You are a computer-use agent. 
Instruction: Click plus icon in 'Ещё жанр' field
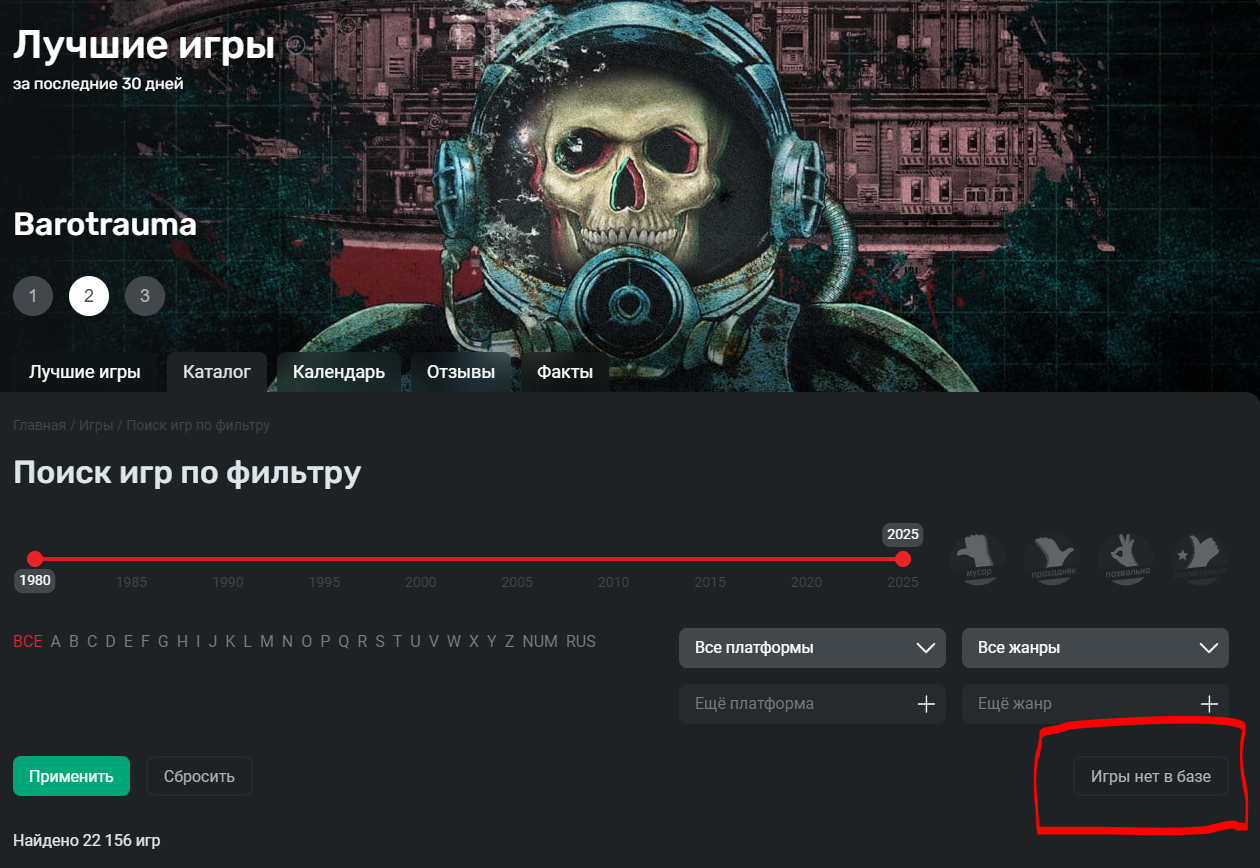1209,704
